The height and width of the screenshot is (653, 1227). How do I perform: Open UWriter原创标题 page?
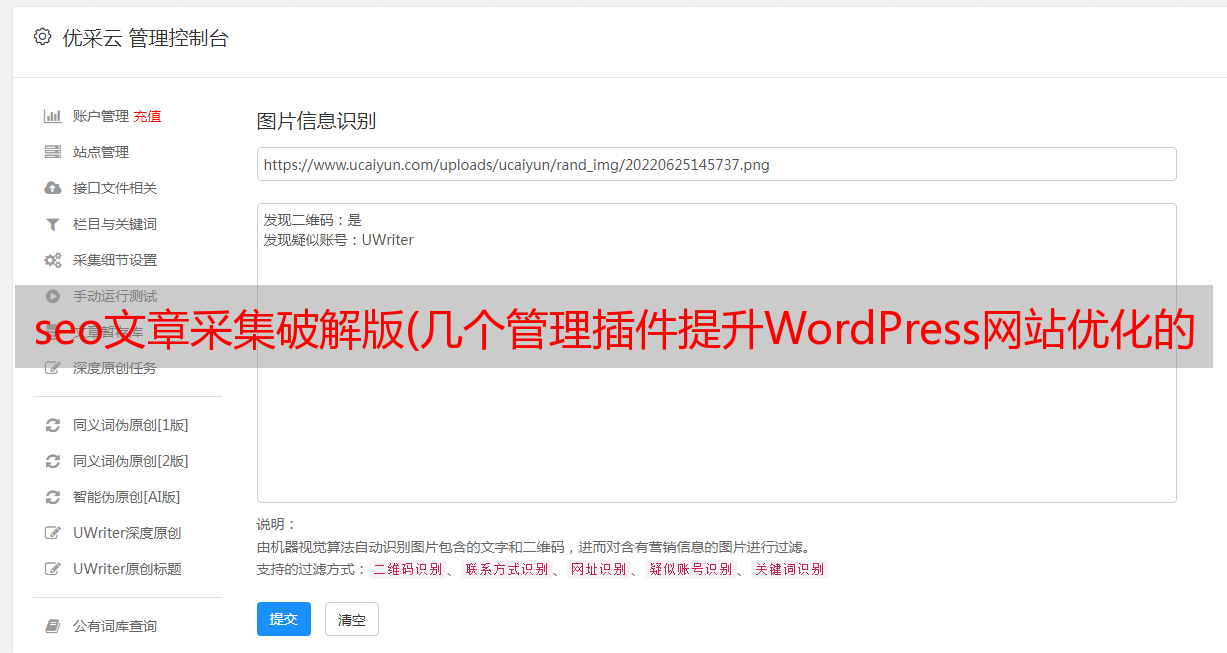tap(127, 569)
